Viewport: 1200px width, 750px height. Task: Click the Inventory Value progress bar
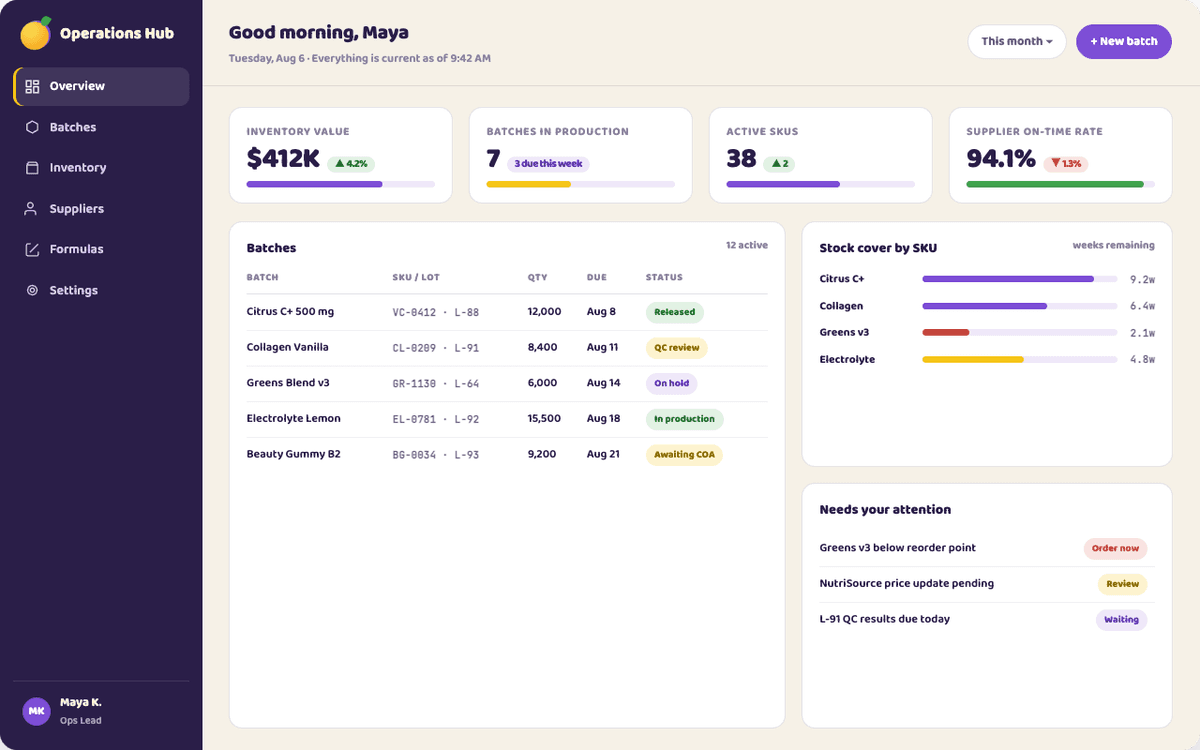341,184
